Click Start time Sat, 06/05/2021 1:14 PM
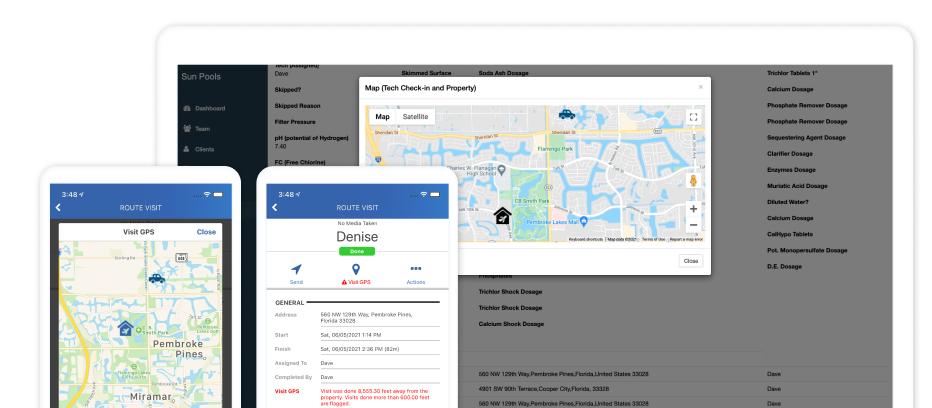Image resolution: width=932 pixels, height=408 pixels. click(x=351, y=335)
